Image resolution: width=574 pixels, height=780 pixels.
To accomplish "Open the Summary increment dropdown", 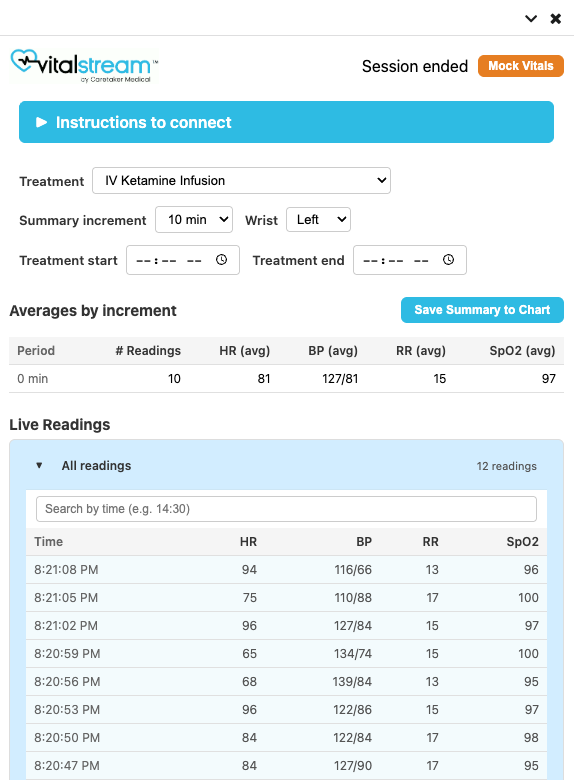I will [x=194, y=220].
